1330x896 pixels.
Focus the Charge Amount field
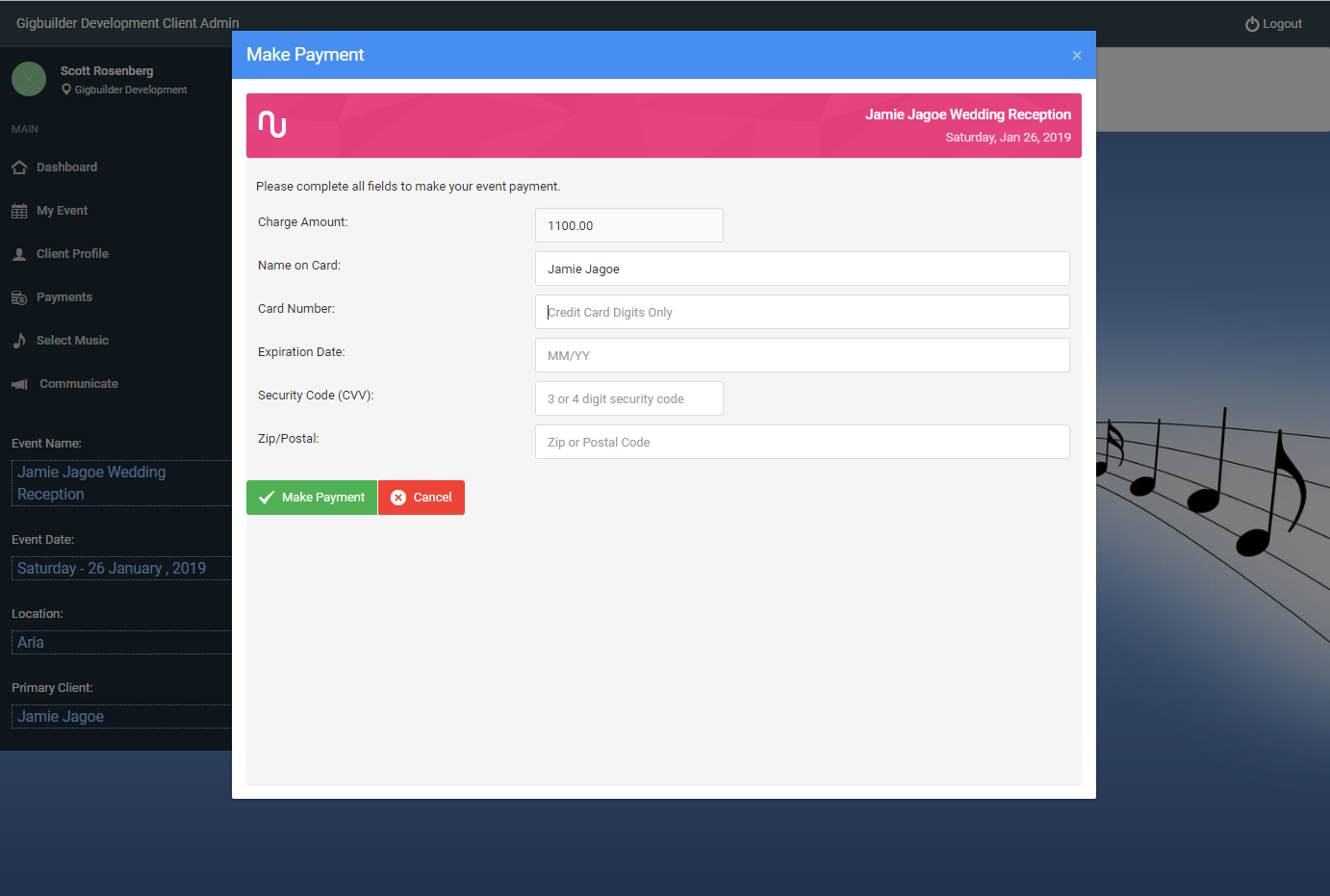pos(628,225)
